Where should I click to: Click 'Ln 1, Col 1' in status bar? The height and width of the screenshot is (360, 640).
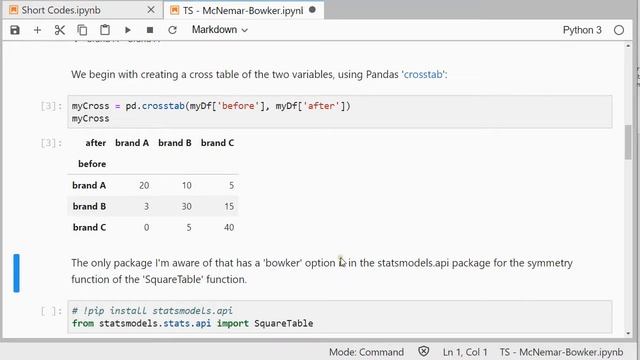[x=465, y=352]
